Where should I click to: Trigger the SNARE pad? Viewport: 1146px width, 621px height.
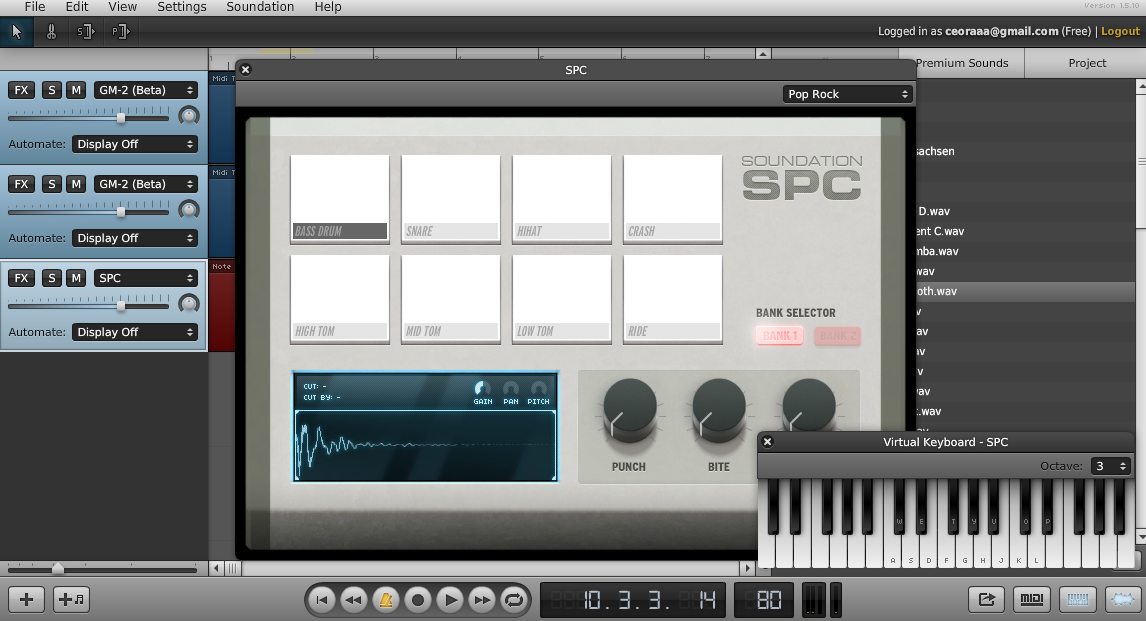451,198
